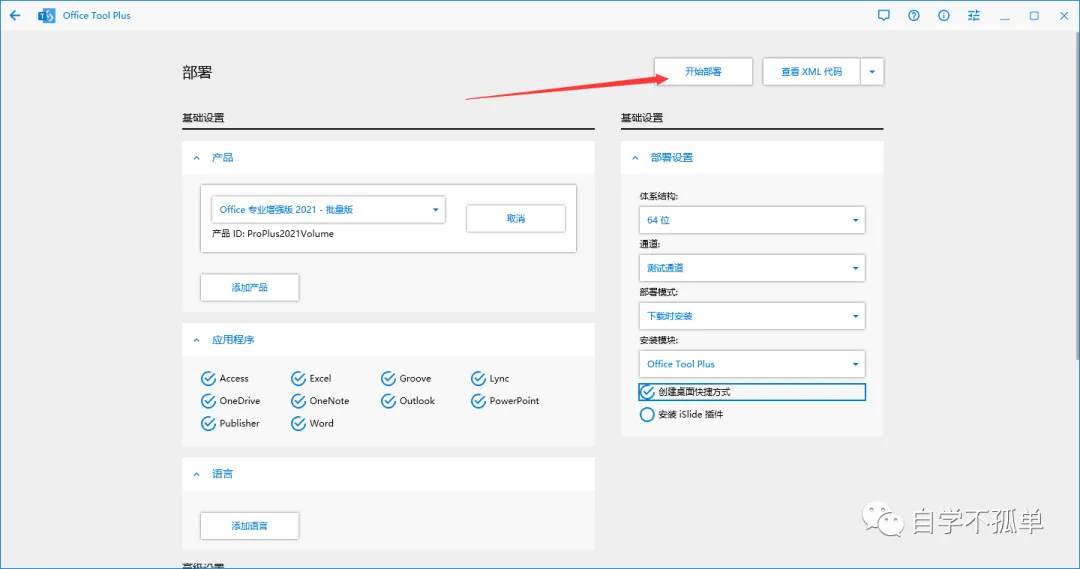Uncheck the OneDrive application

(208, 401)
